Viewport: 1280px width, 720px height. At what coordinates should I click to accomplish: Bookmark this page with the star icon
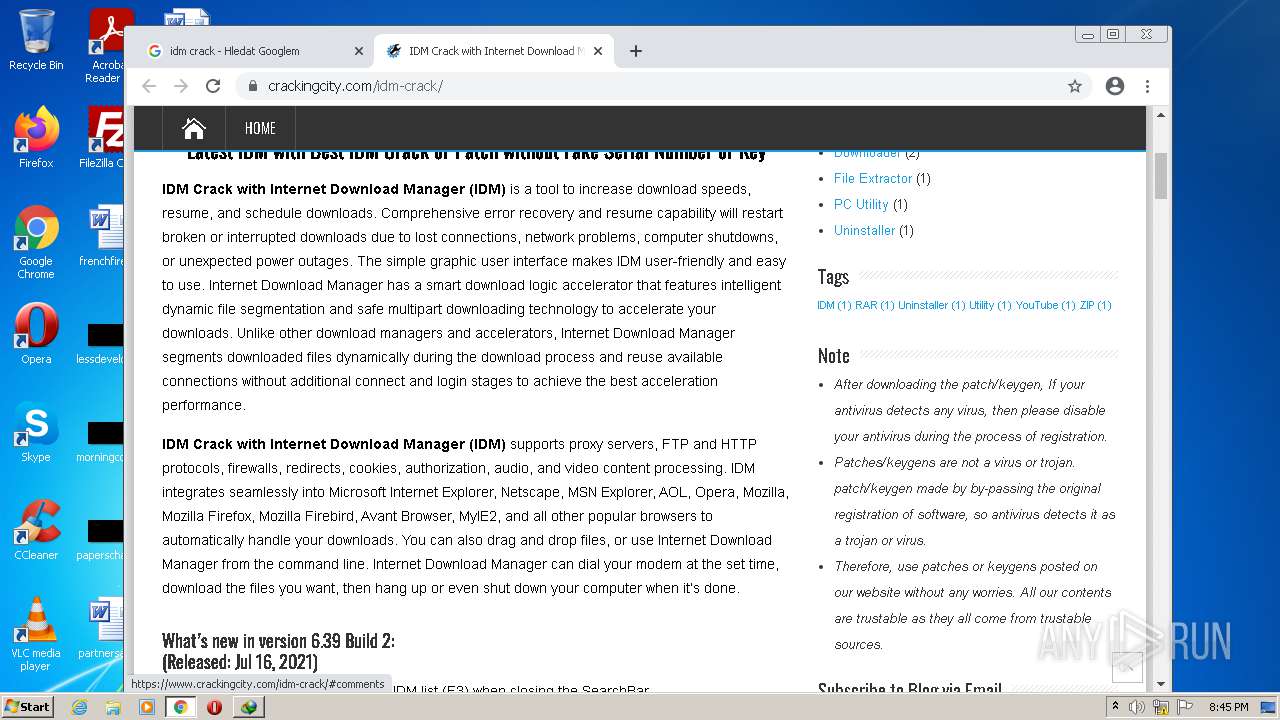(x=1075, y=86)
